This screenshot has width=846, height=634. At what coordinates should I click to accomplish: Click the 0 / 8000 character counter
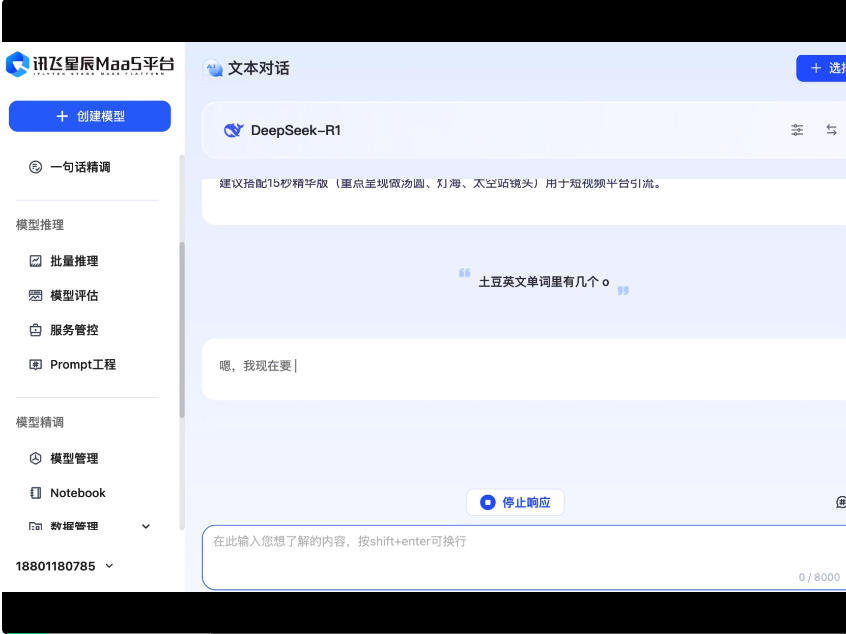pyautogui.click(x=819, y=577)
